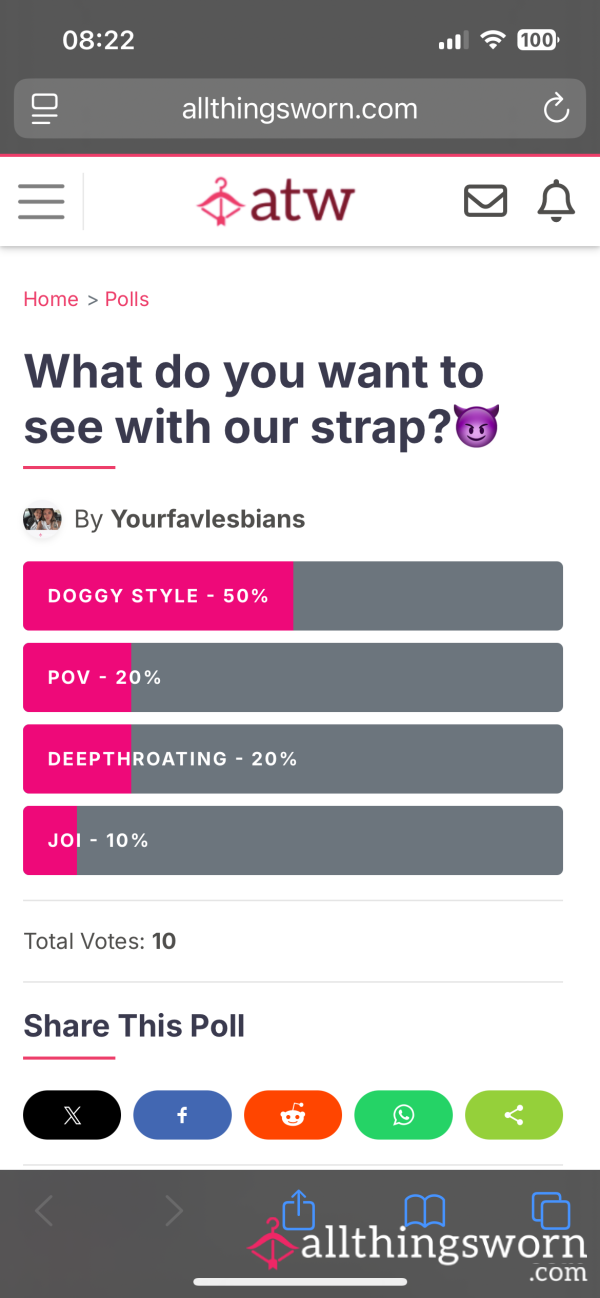Open the hamburger navigation menu
This screenshot has height=1298, width=600.
pyautogui.click(x=41, y=201)
